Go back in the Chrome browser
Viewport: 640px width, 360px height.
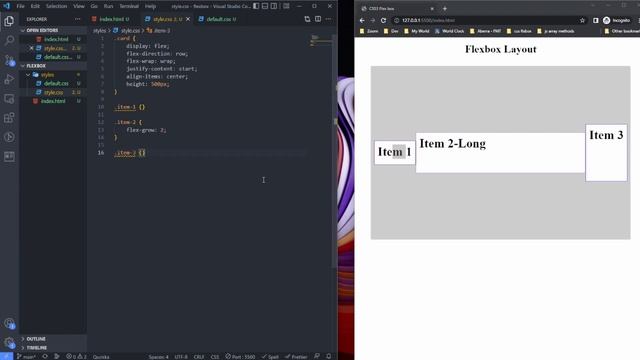pos(362,20)
